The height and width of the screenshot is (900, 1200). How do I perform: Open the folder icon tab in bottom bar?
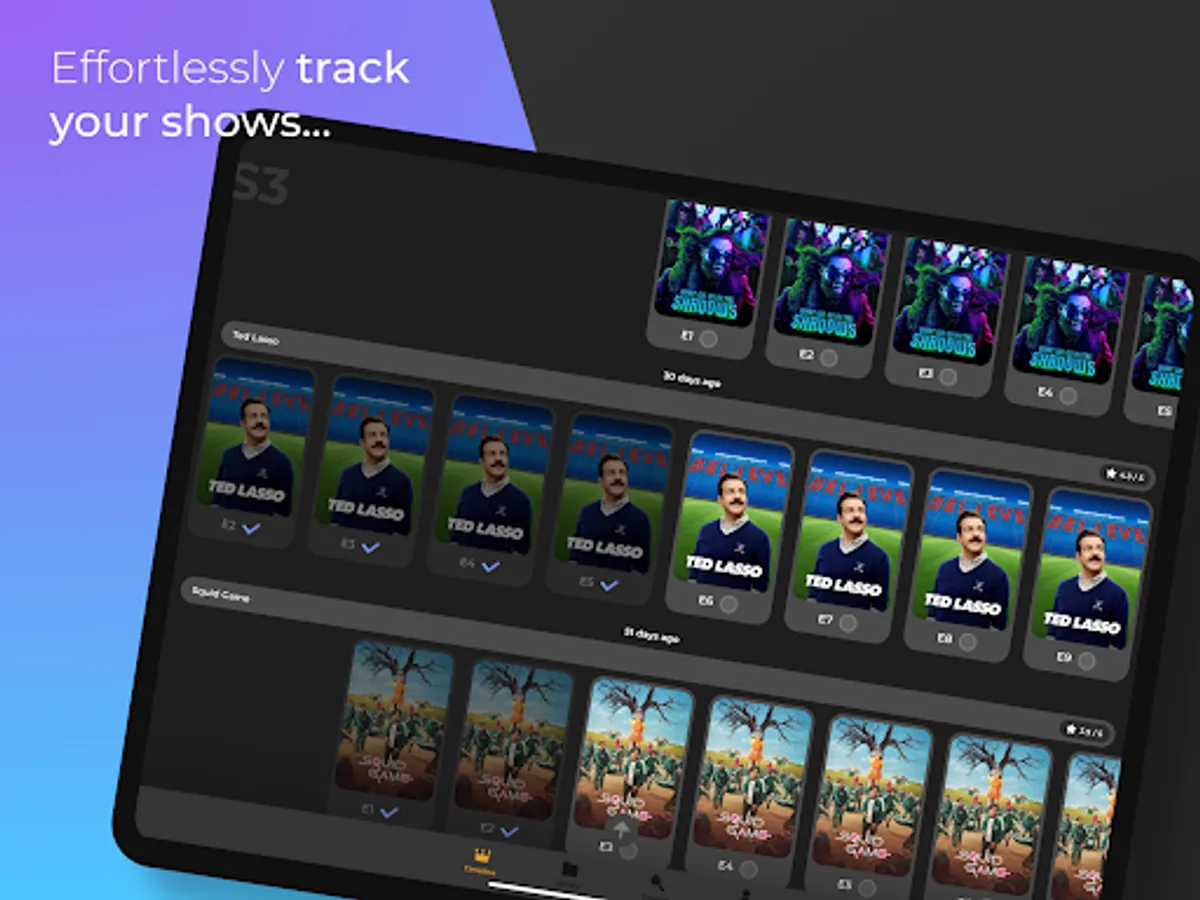tap(569, 870)
